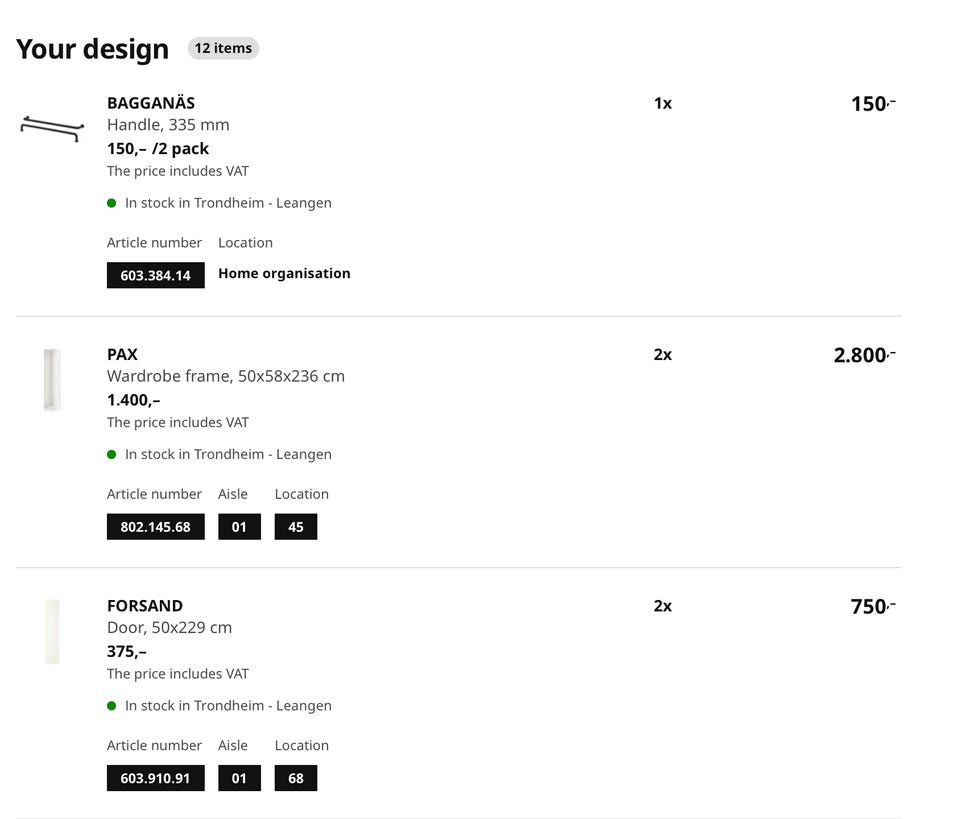Select article number 603.910.91 badge

[x=155, y=777]
